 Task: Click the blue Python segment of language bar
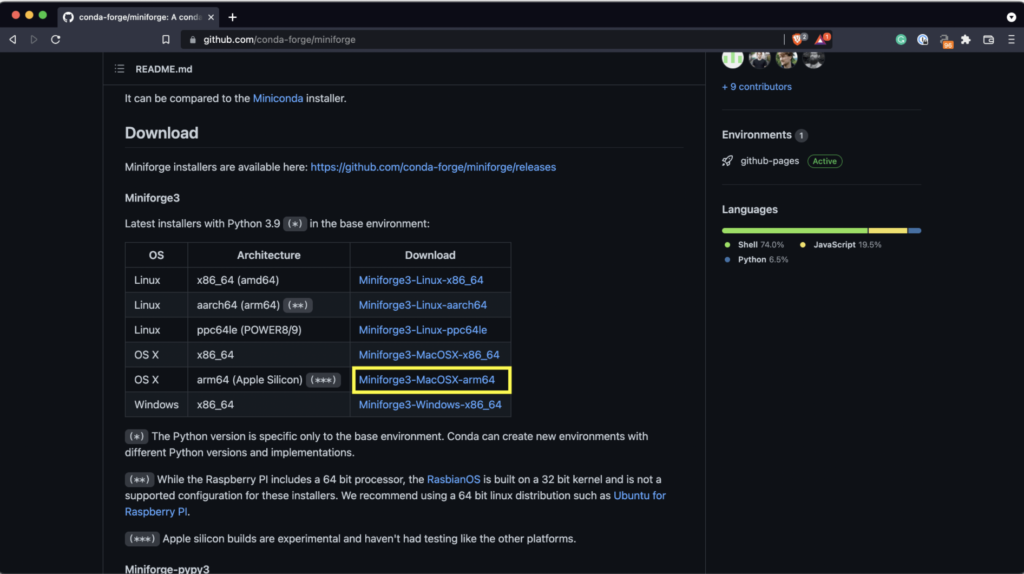point(915,231)
